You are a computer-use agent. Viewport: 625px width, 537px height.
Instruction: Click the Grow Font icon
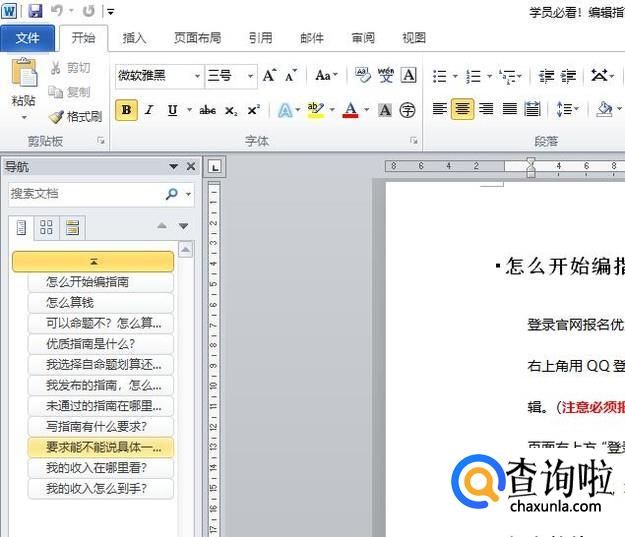pos(270,75)
